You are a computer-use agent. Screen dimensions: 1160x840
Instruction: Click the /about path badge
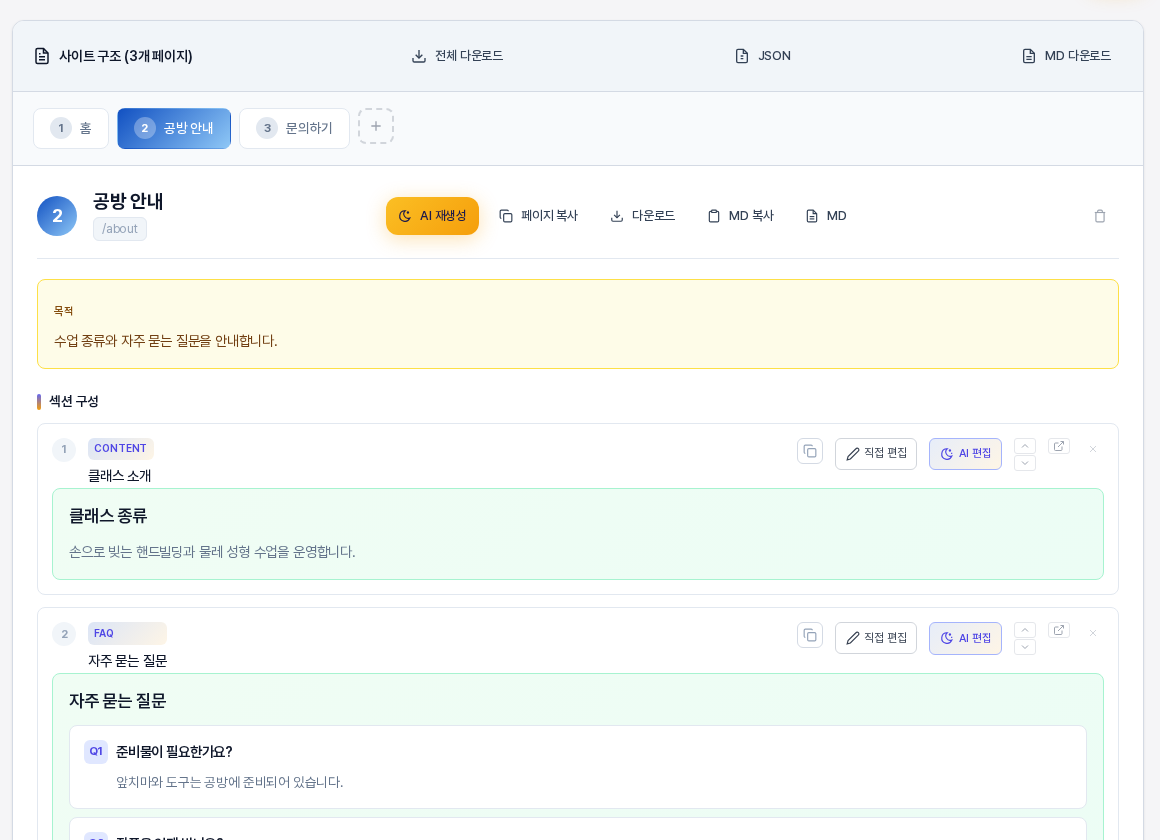[x=120, y=229]
